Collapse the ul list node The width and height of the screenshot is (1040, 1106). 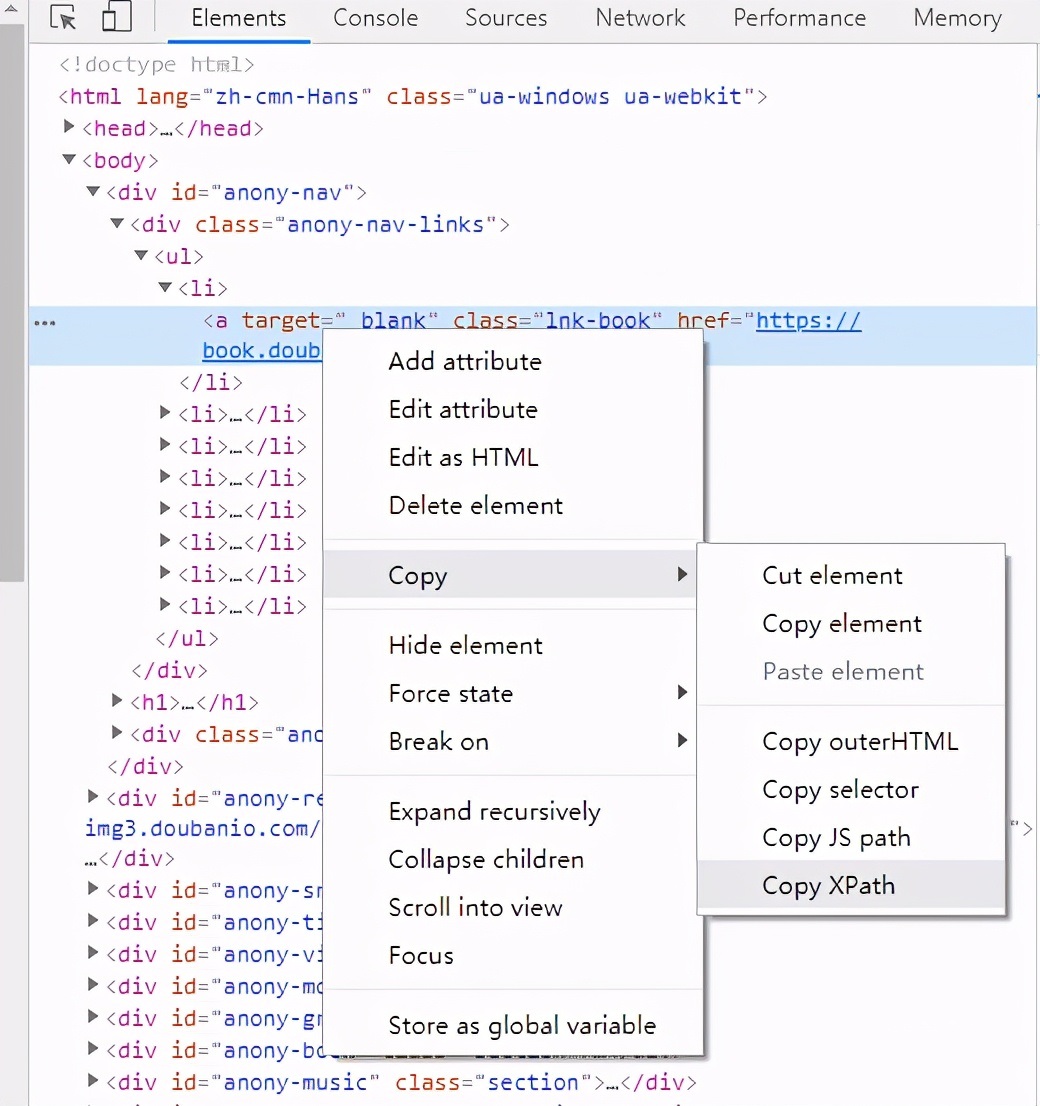pos(141,256)
